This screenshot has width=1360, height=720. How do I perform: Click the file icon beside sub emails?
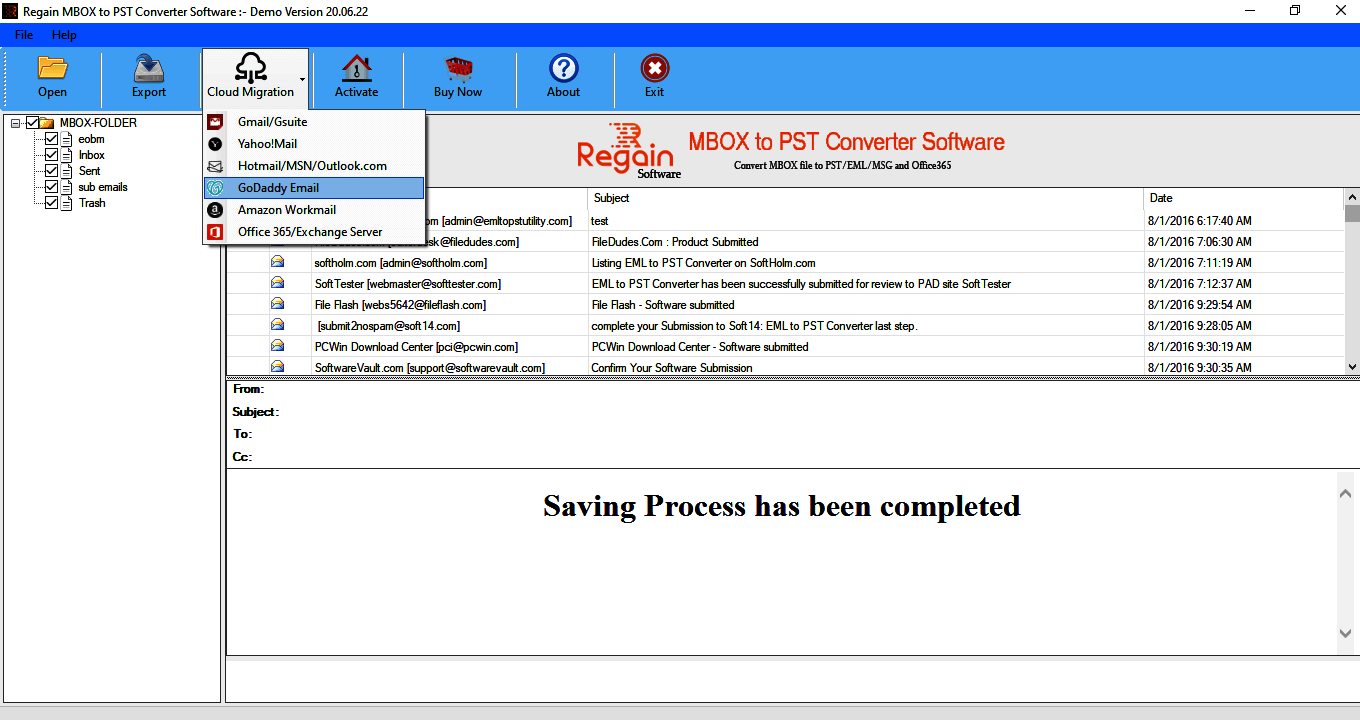(68, 187)
